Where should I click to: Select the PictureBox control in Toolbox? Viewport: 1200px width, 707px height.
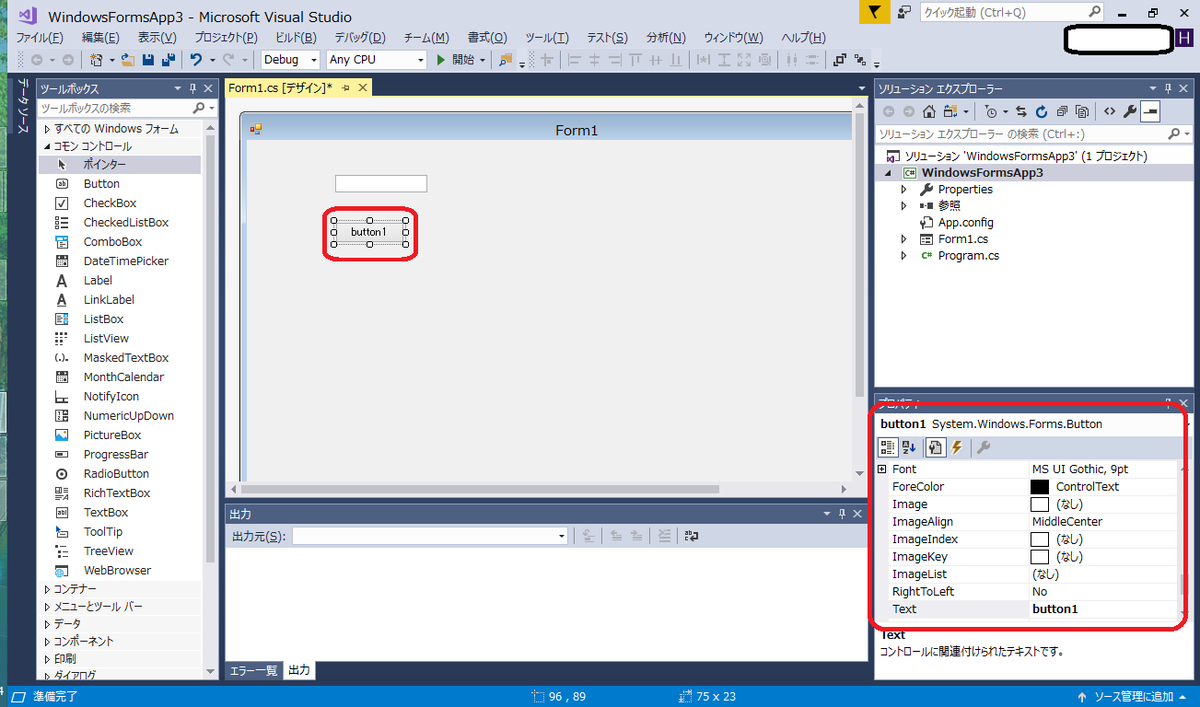pos(120,435)
